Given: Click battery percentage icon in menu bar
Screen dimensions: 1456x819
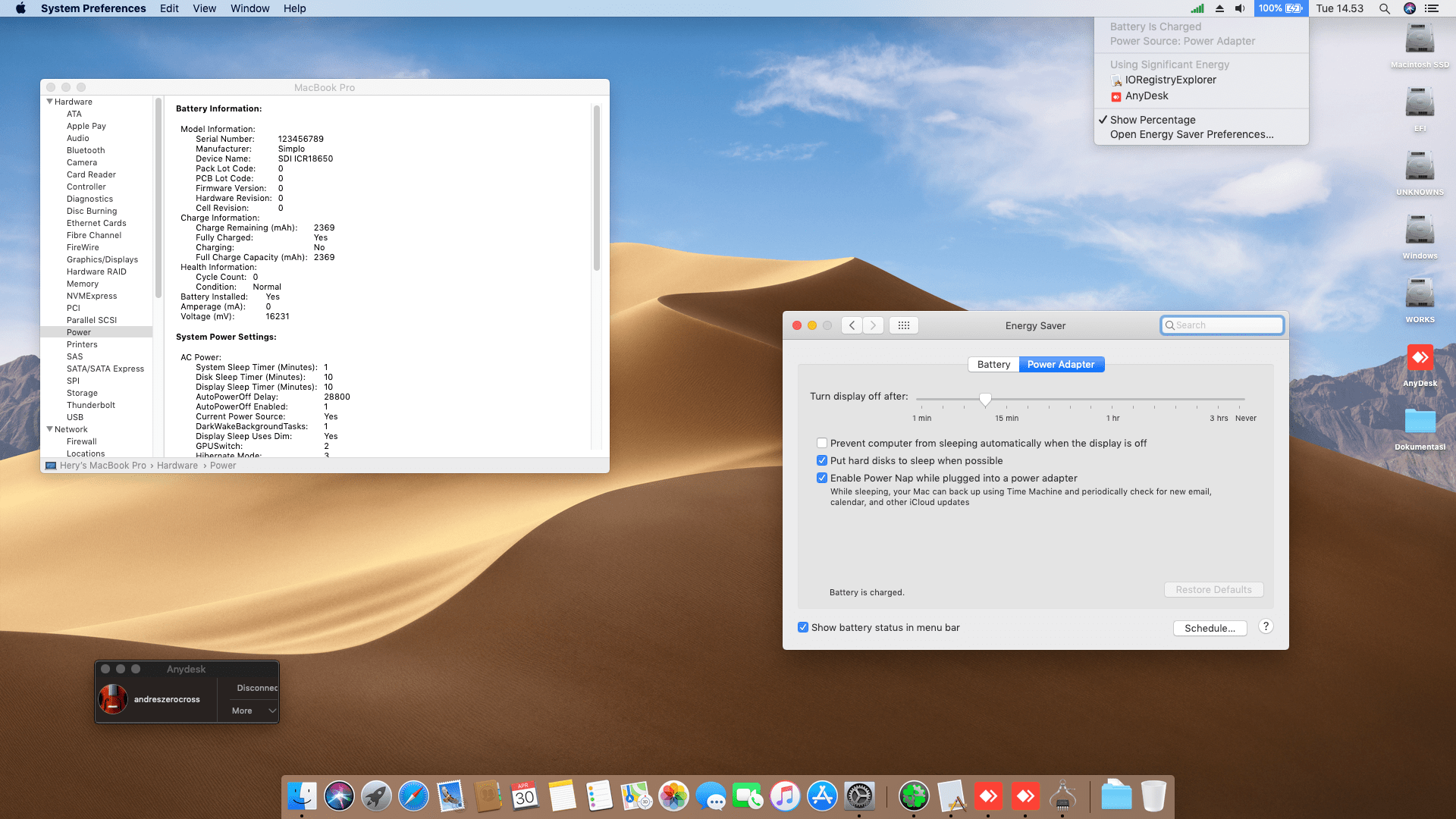Looking at the screenshot, I should click(x=1280, y=8).
